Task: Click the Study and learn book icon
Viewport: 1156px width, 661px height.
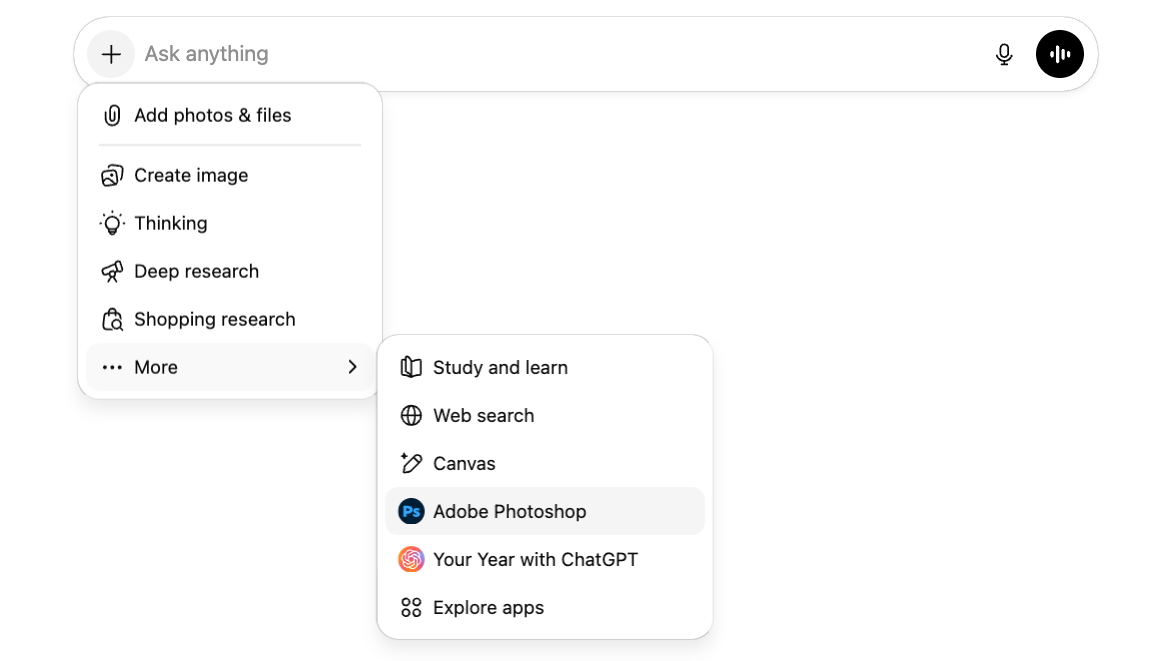Action: (x=411, y=367)
